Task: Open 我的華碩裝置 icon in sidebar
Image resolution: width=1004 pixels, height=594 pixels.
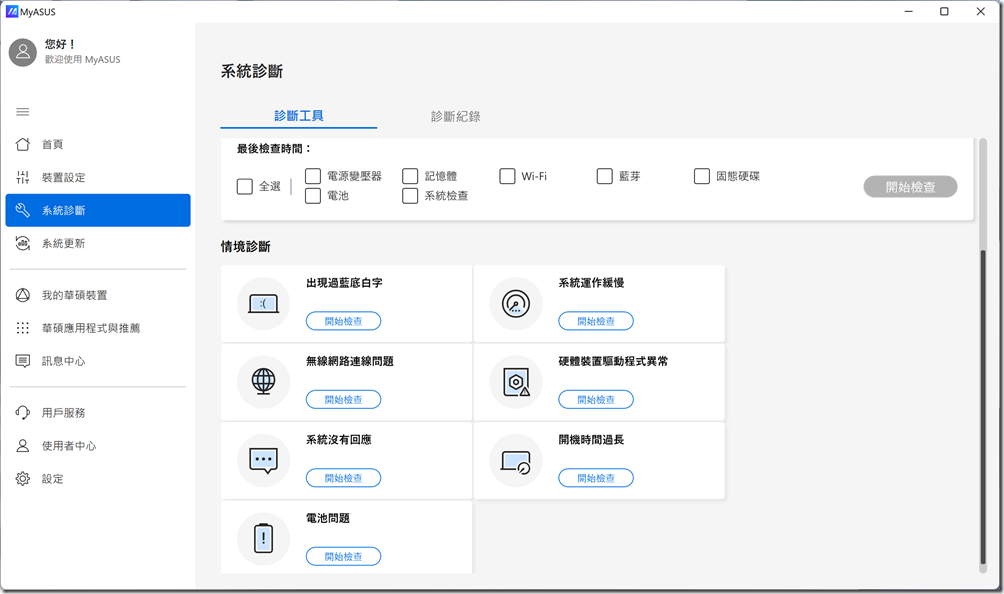Action: pyautogui.click(x=23, y=295)
